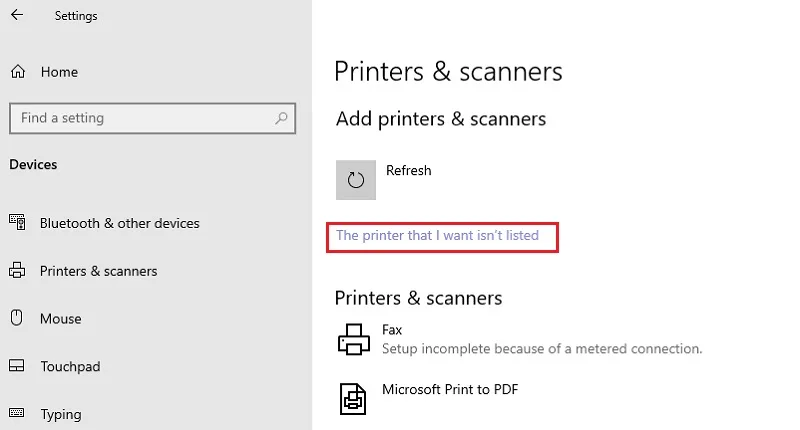The image size is (800, 430).
Task: Open the Mouse settings label
Action: pos(61,319)
